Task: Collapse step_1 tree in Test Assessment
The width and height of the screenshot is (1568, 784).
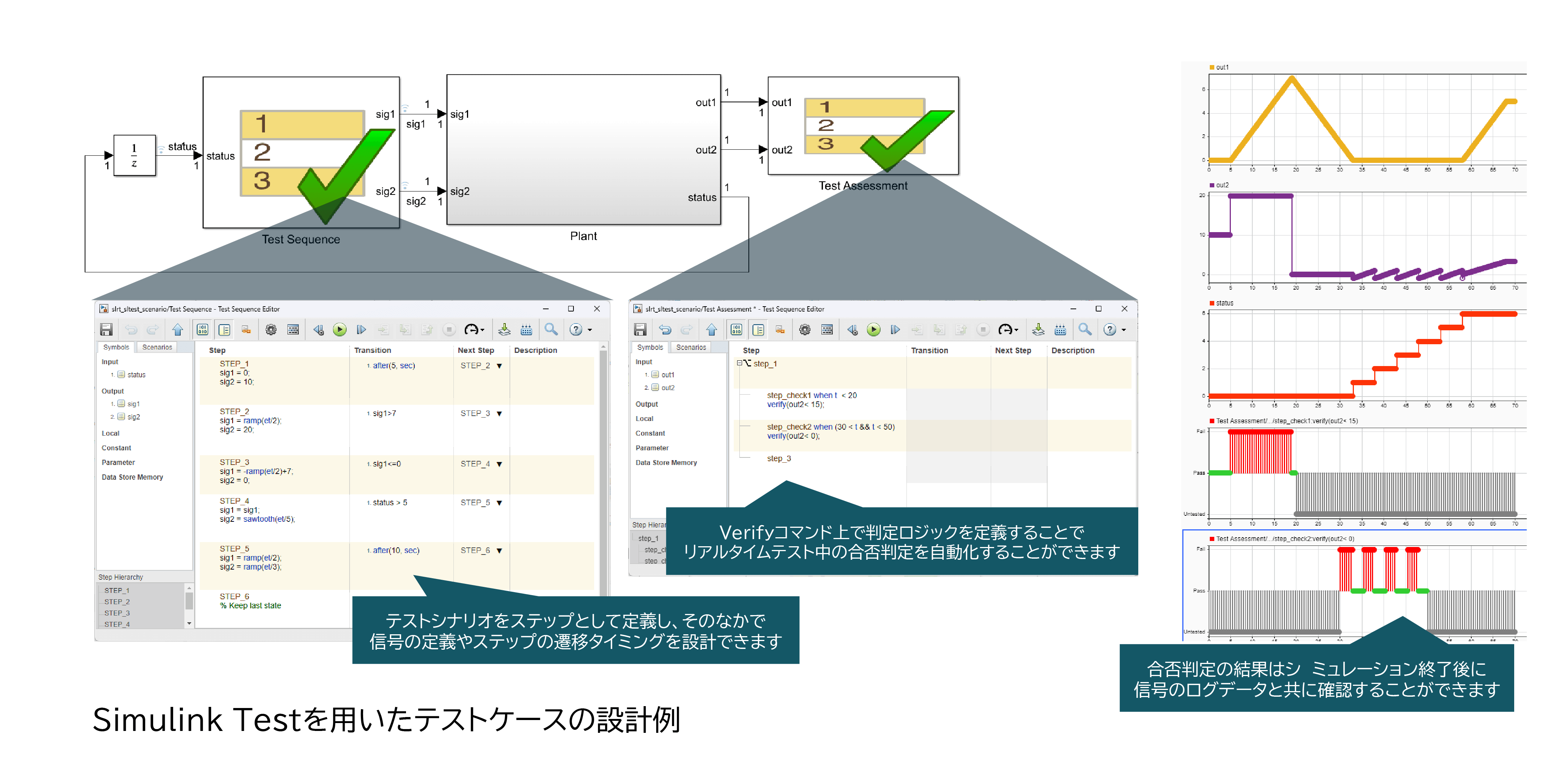Action: [x=739, y=363]
